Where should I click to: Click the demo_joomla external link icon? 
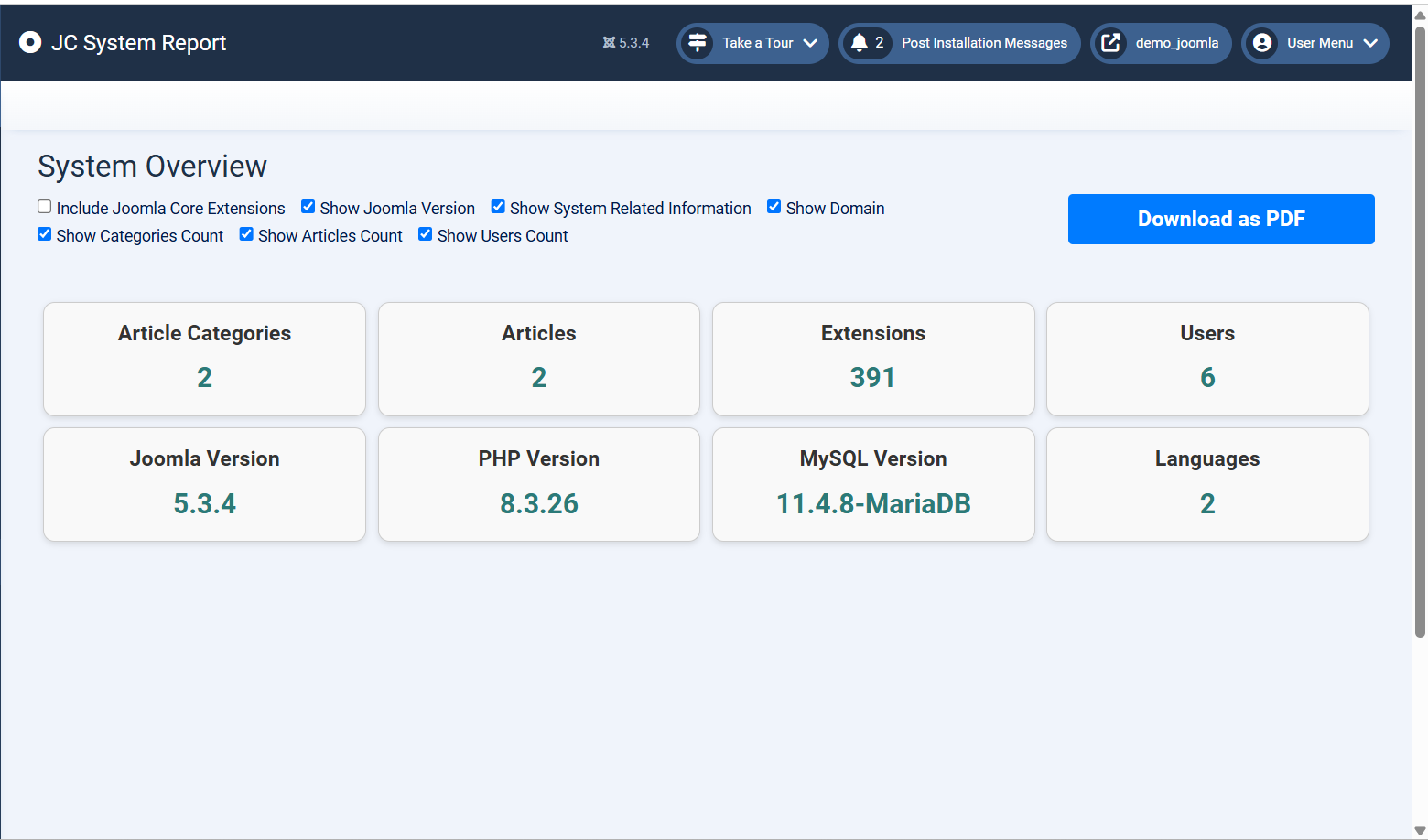click(1110, 43)
